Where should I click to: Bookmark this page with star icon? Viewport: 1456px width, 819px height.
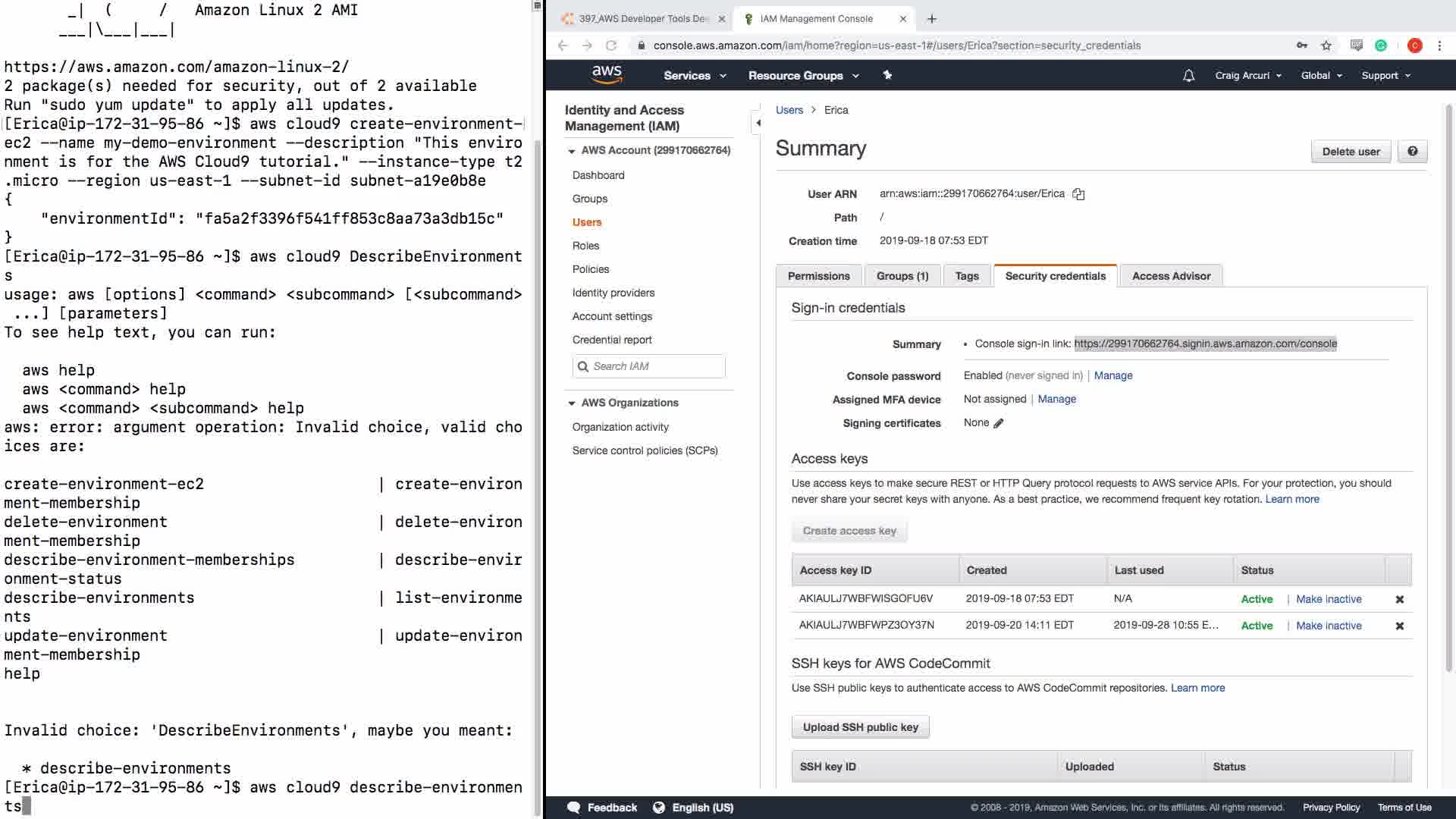(1326, 45)
